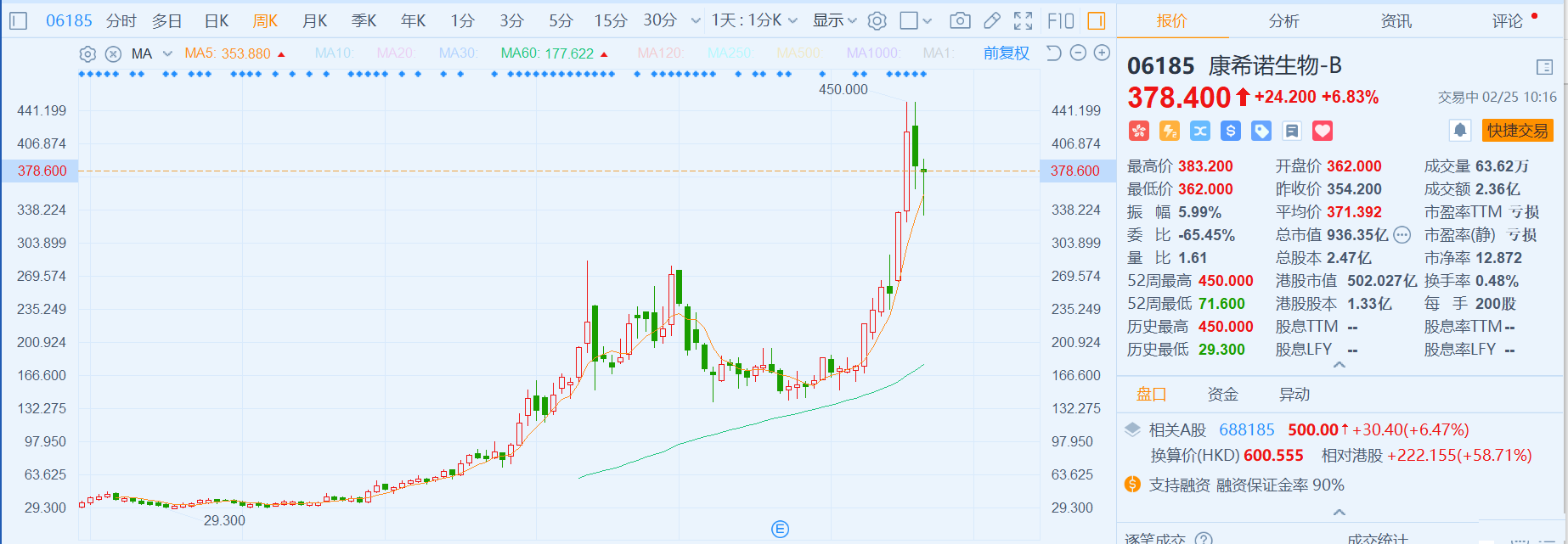The image size is (1568, 544).
Task: Open the 显示 display dropdown
Action: [x=834, y=20]
